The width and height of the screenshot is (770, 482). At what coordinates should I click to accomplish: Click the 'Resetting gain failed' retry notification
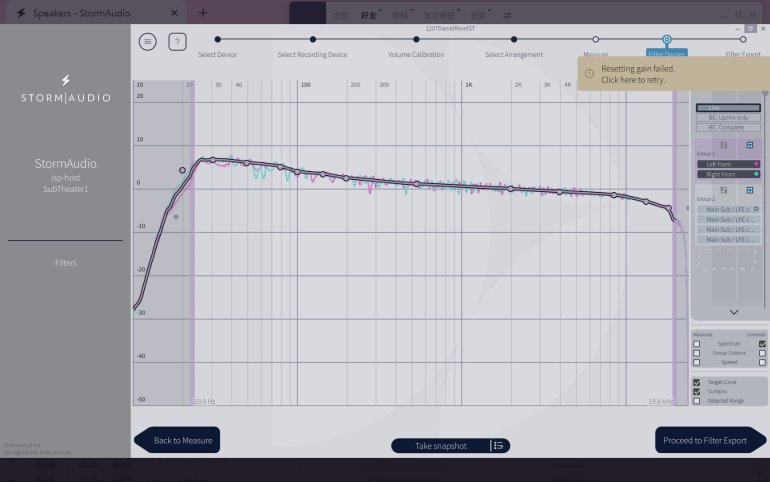pos(670,73)
